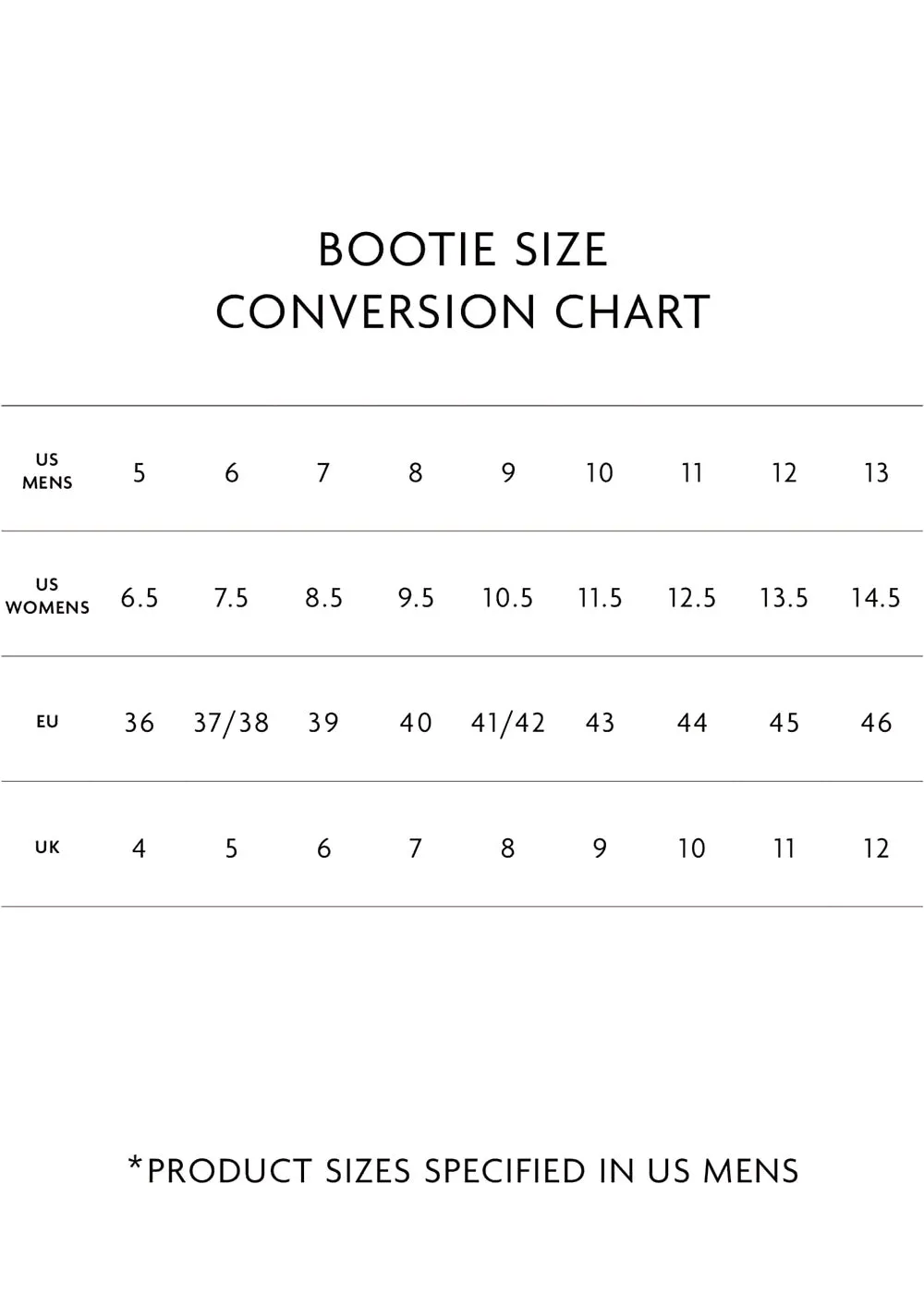Viewport: 924px width, 1294px height.
Task: Select the US WOMENS row label
Action: tap(47, 596)
